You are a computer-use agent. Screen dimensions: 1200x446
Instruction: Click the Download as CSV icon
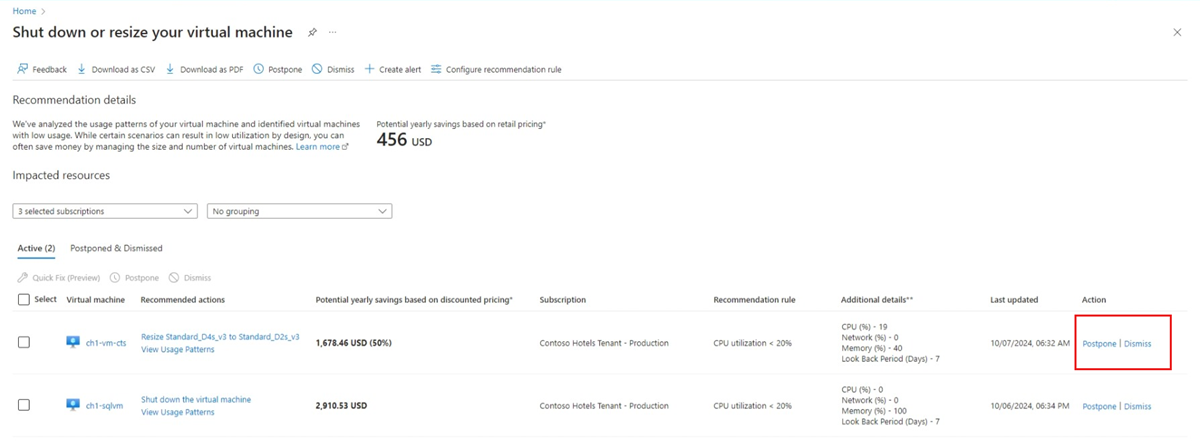pyautogui.click(x=82, y=69)
